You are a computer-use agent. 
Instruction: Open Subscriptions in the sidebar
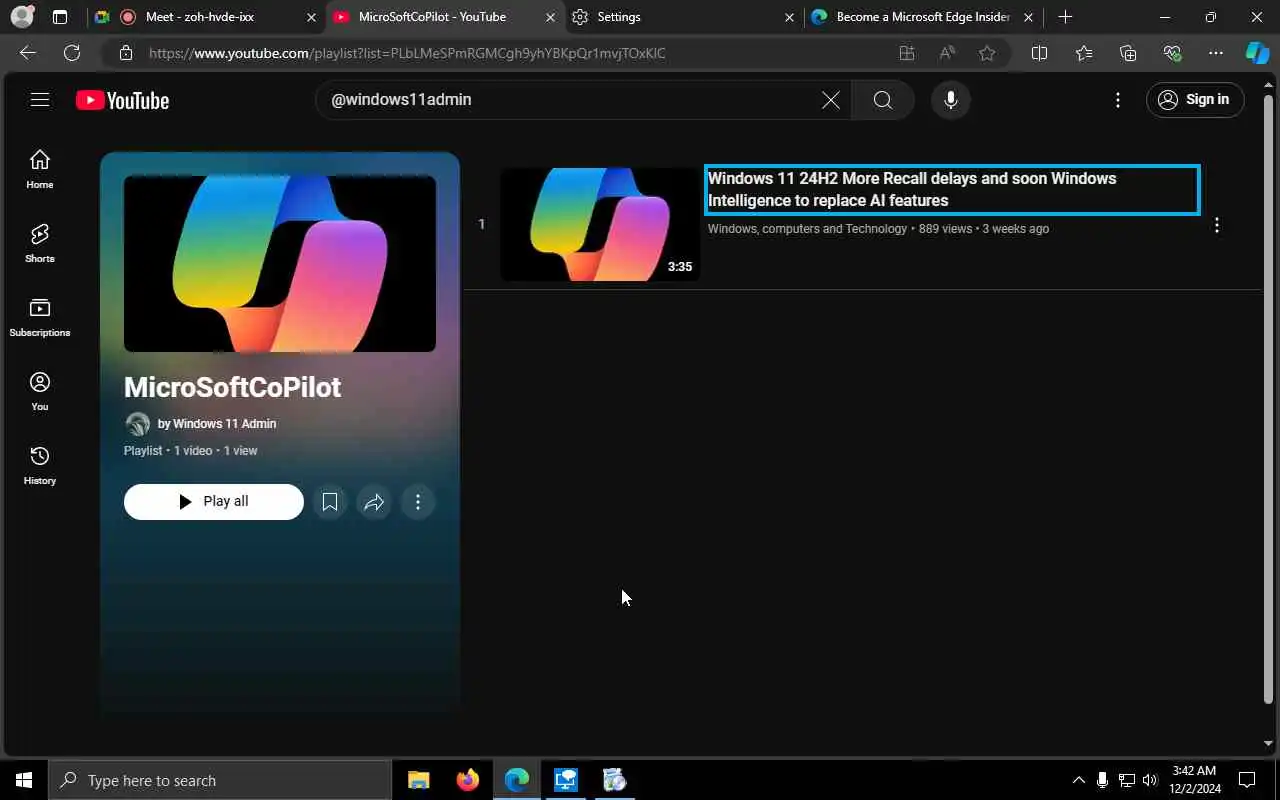40,317
